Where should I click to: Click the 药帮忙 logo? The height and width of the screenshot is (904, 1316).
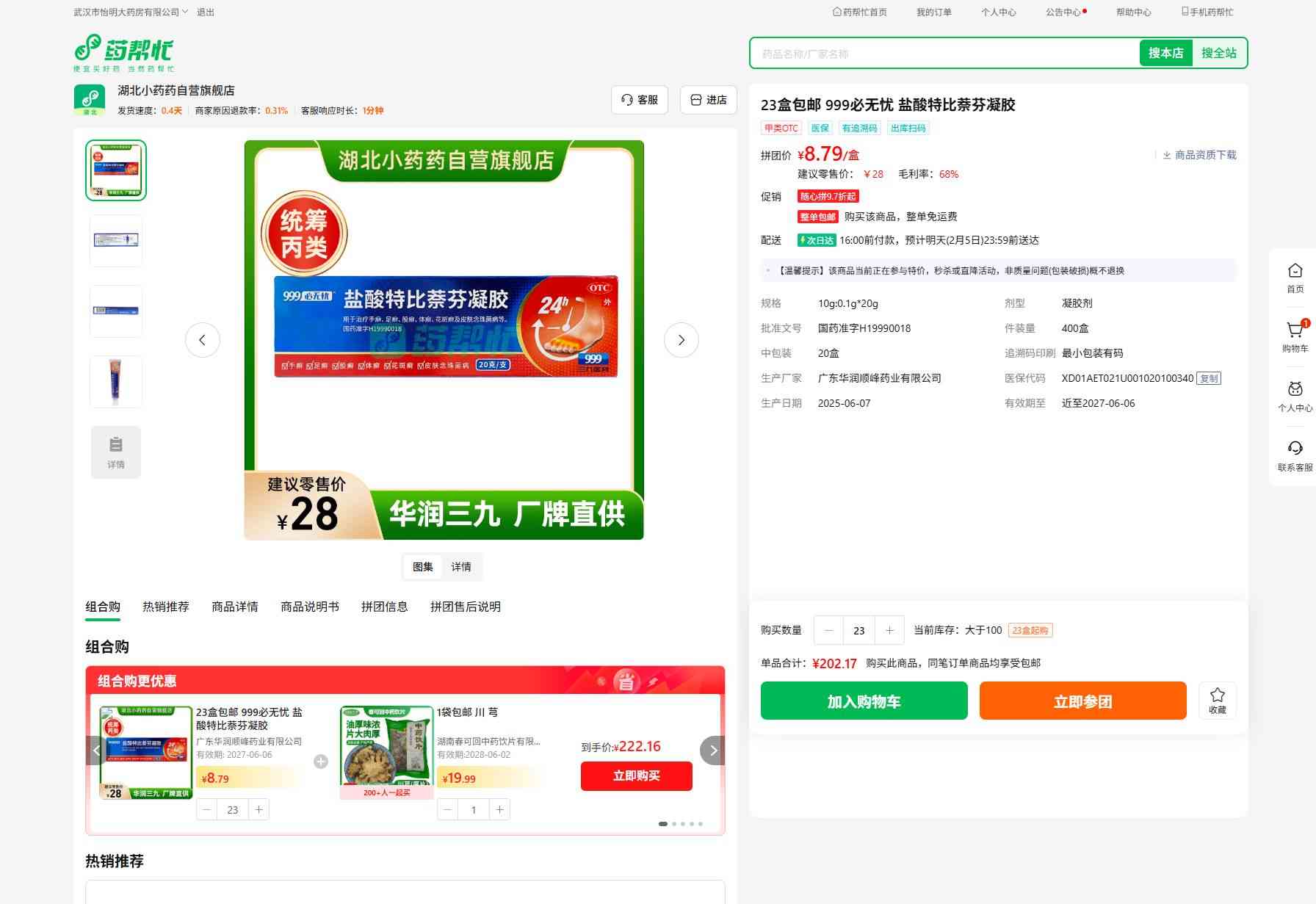[x=124, y=52]
